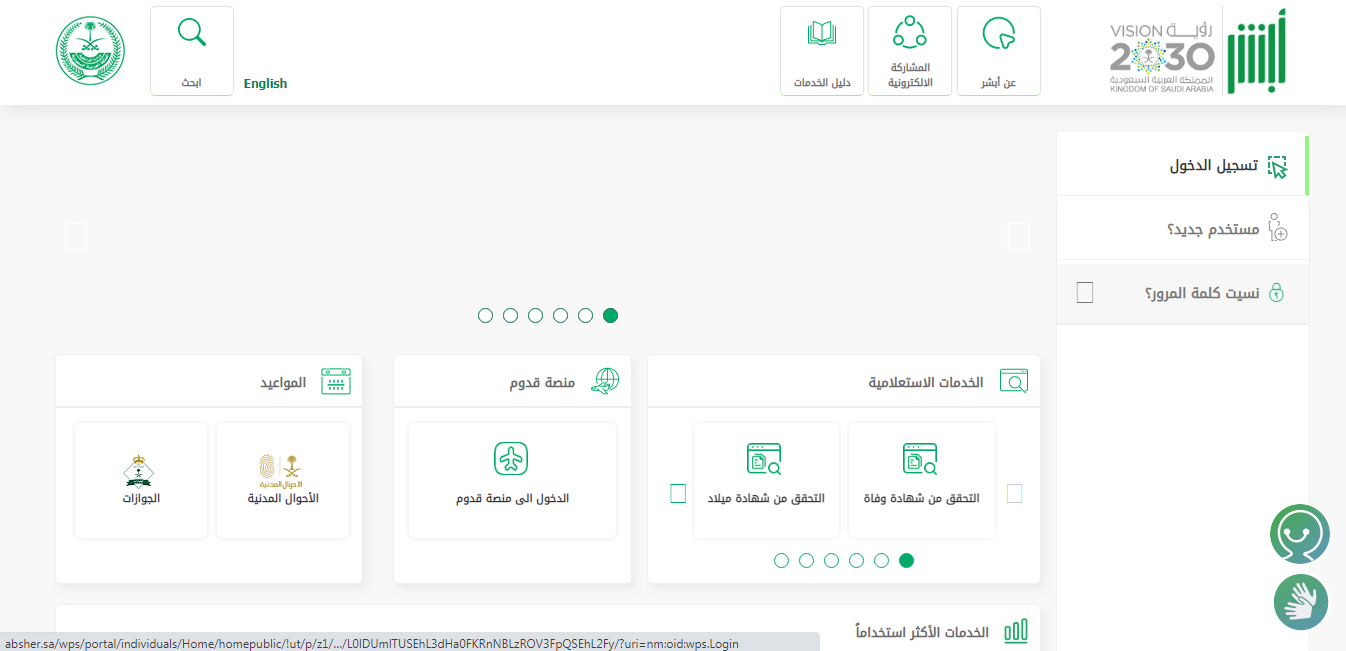Open the Services Guide (دليل الخدمات) book icon

point(821,34)
